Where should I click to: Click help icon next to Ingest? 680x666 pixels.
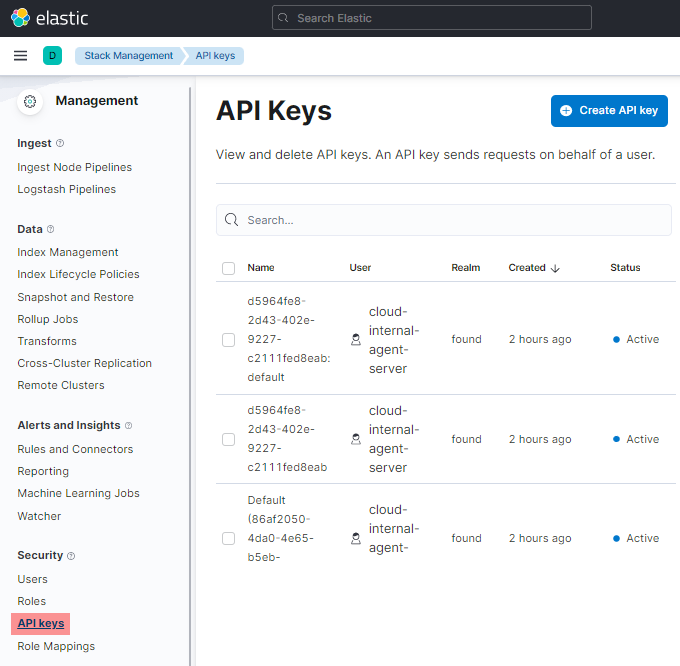[60, 143]
